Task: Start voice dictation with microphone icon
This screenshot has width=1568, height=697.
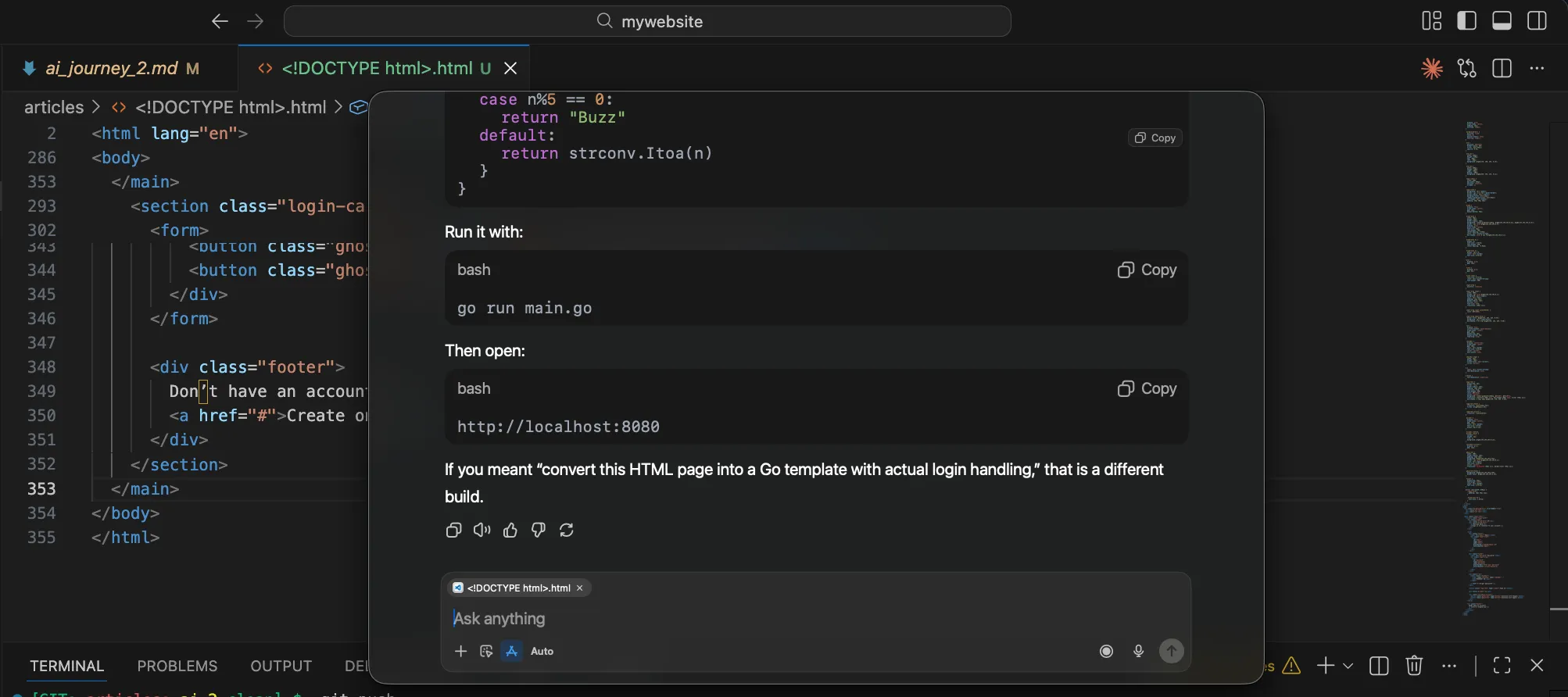Action: (x=1138, y=652)
